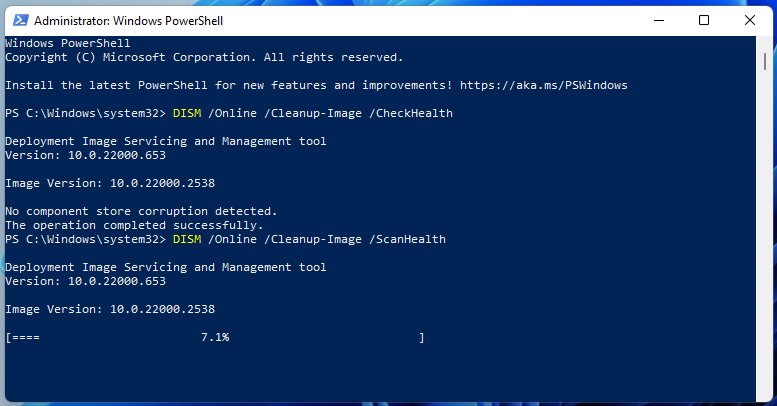Click 'No component store corruption detected' line
The width and height of the screenshot is (777, 406).
coord(141,211)
